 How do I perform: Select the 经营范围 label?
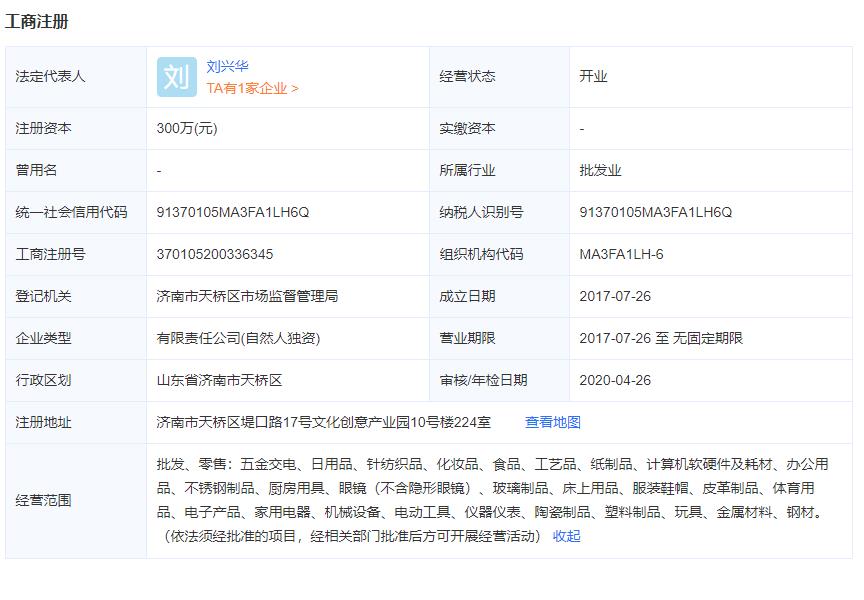coord(44,500)
